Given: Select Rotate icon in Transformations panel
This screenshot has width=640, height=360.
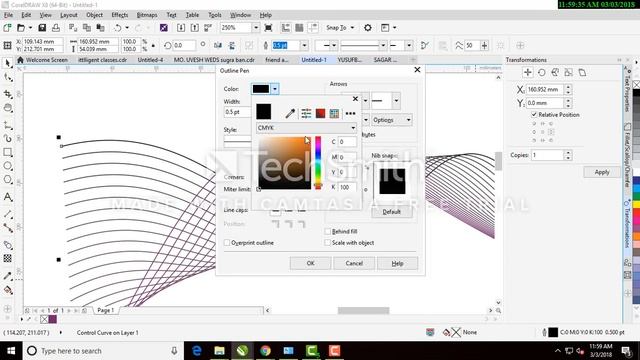Looking at the screenshot, I should [542, 73].
